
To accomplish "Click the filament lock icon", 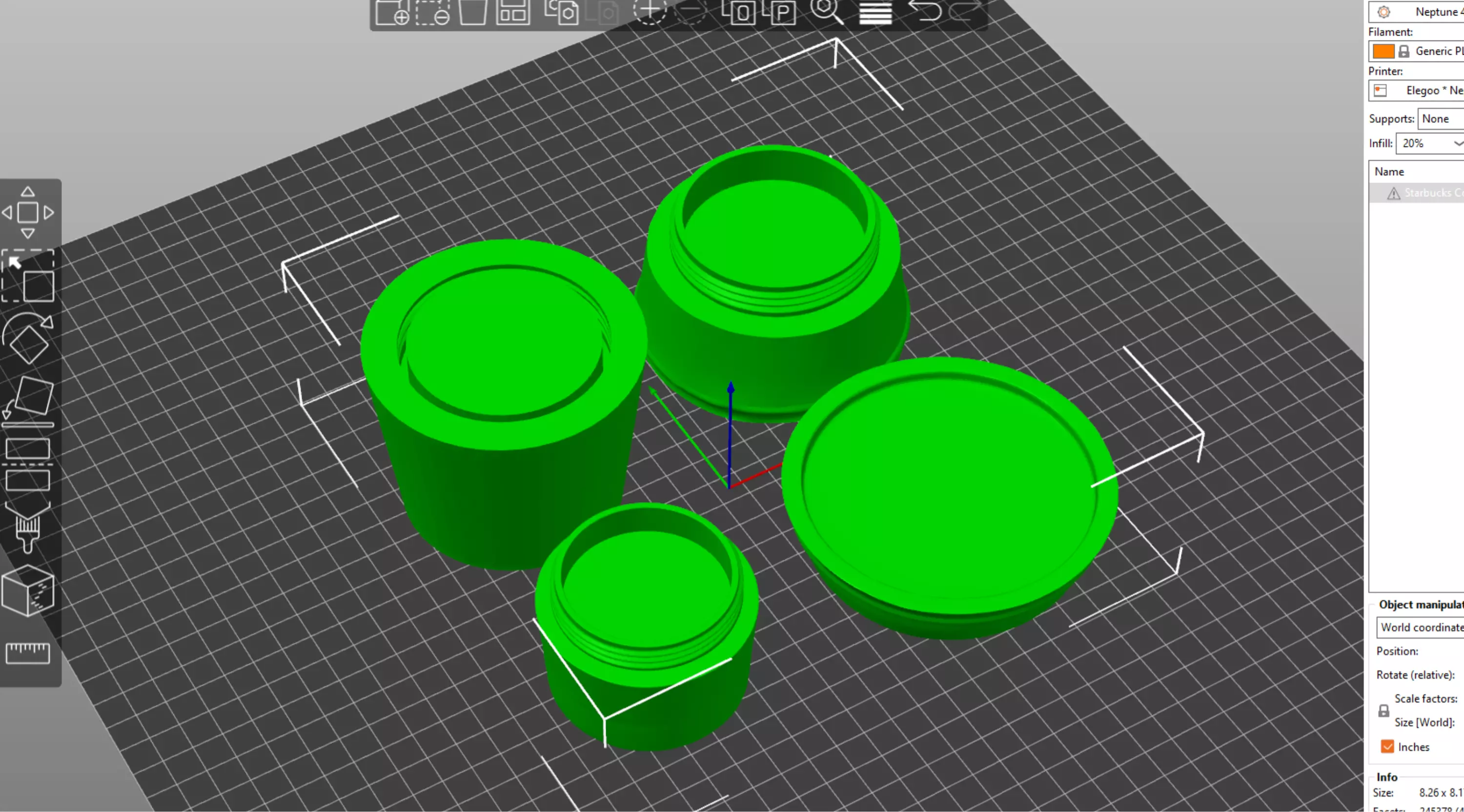I will 1404,51.
